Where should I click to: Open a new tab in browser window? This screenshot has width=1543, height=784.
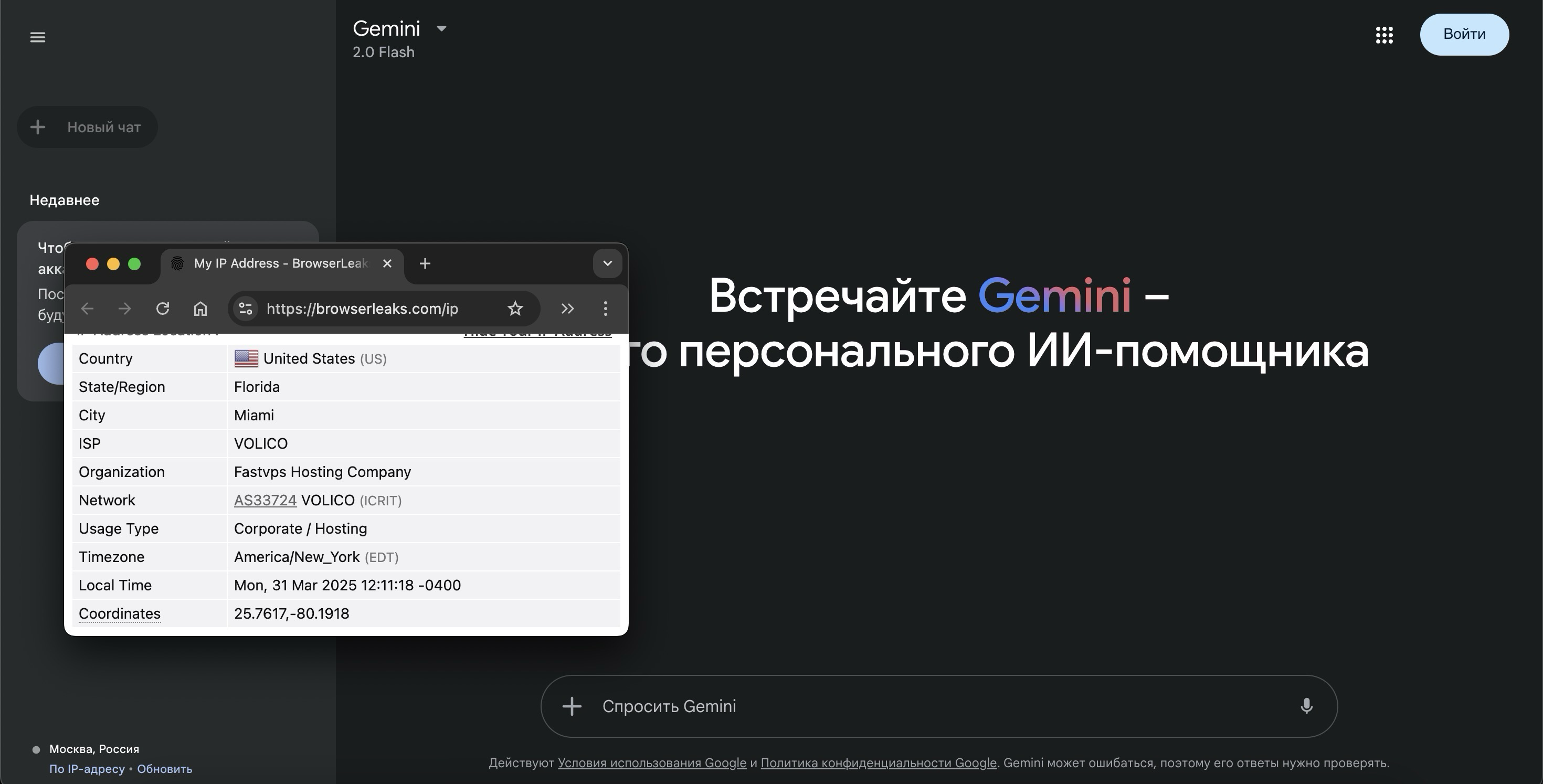pyautogui.click(x=425, y=263)
